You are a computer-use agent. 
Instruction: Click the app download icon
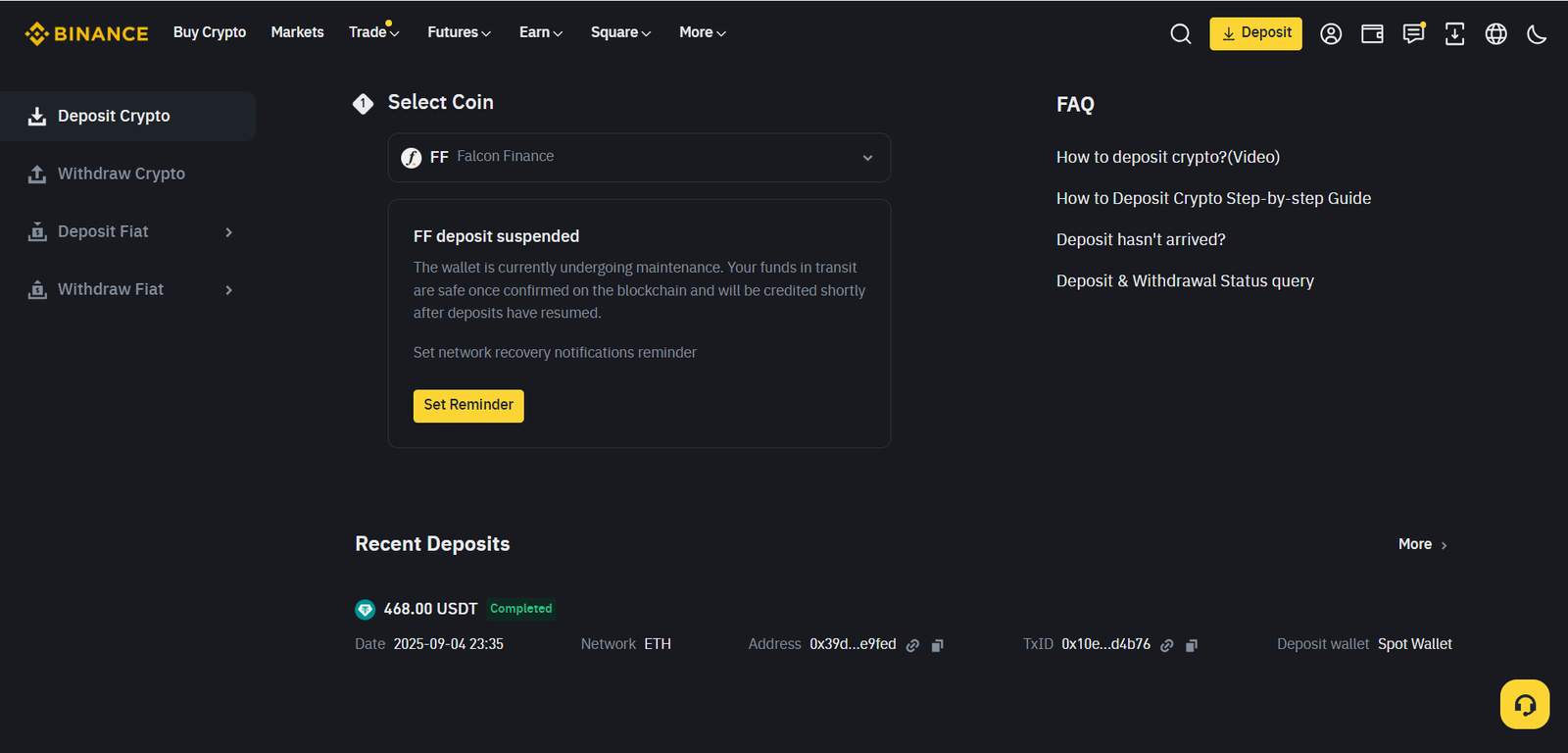pyautogui.click(x=1454, y=34)
